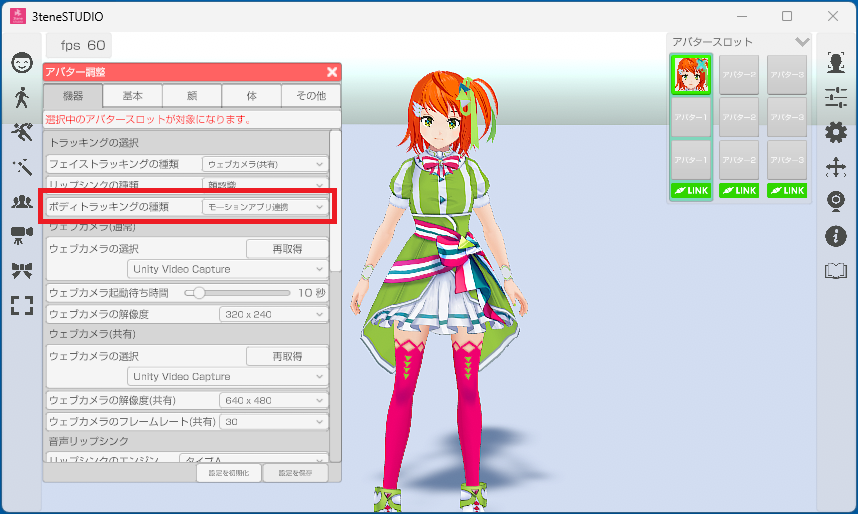
Task: Toggle the fullscreen brackets icon
Action: 22,305
